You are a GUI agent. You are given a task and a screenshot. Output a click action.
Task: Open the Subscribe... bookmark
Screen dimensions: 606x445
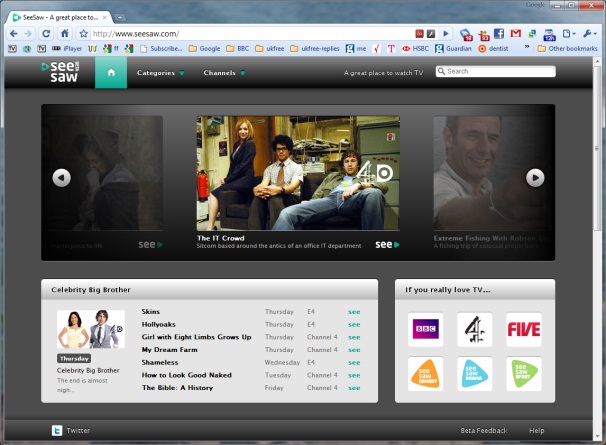161,48
